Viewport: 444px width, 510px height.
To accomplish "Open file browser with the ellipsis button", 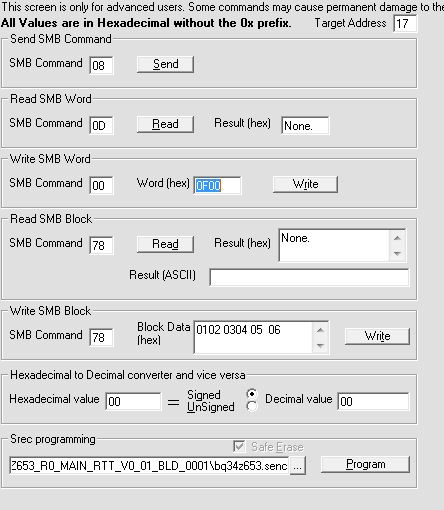I will pos(298,465).
